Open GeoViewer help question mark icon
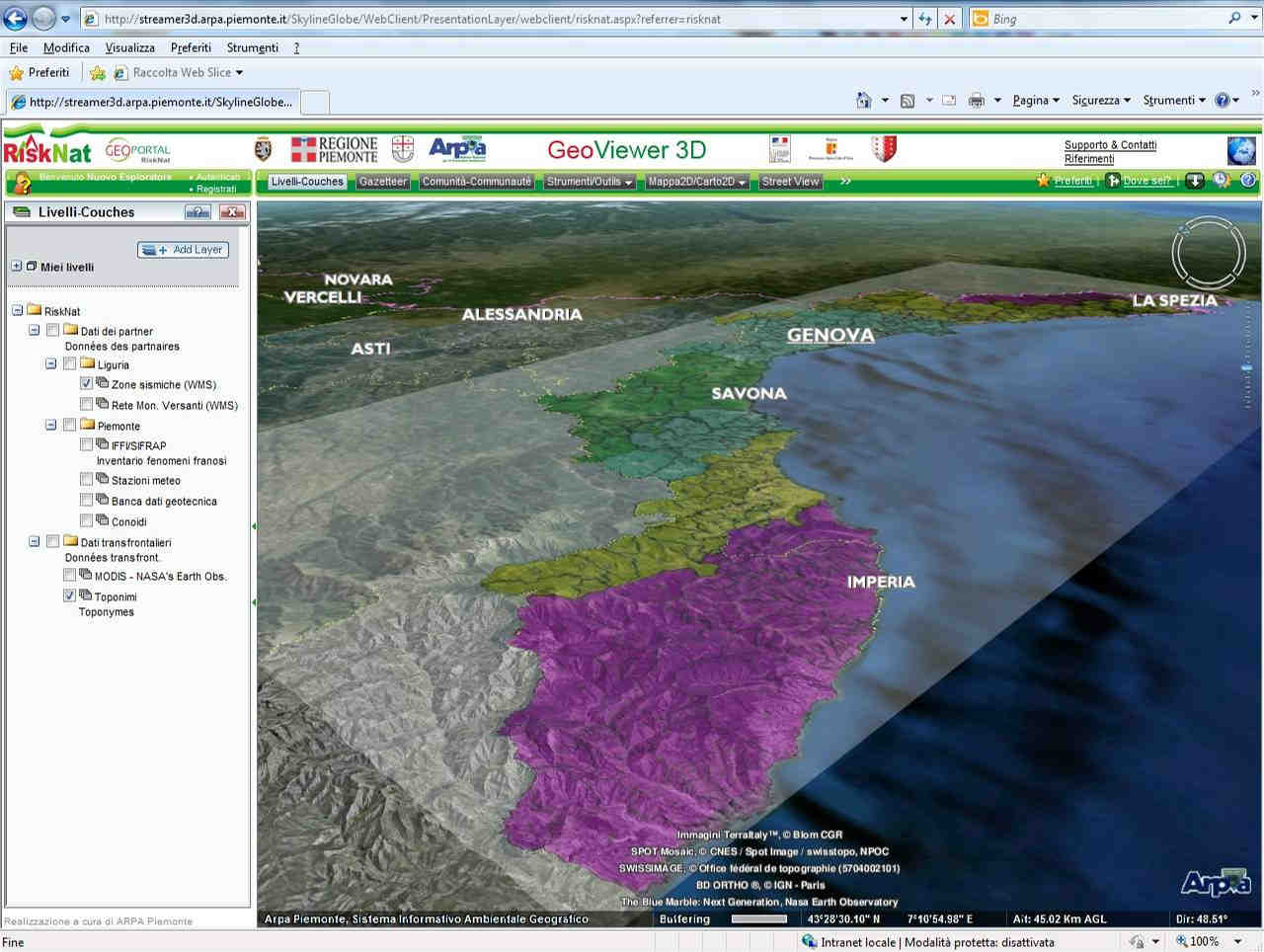 pos(1248,181)
